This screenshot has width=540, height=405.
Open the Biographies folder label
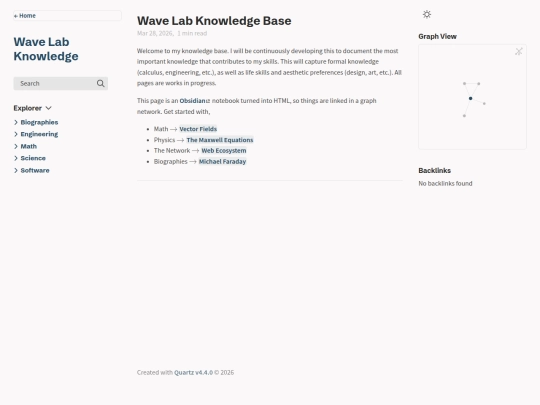39,122
